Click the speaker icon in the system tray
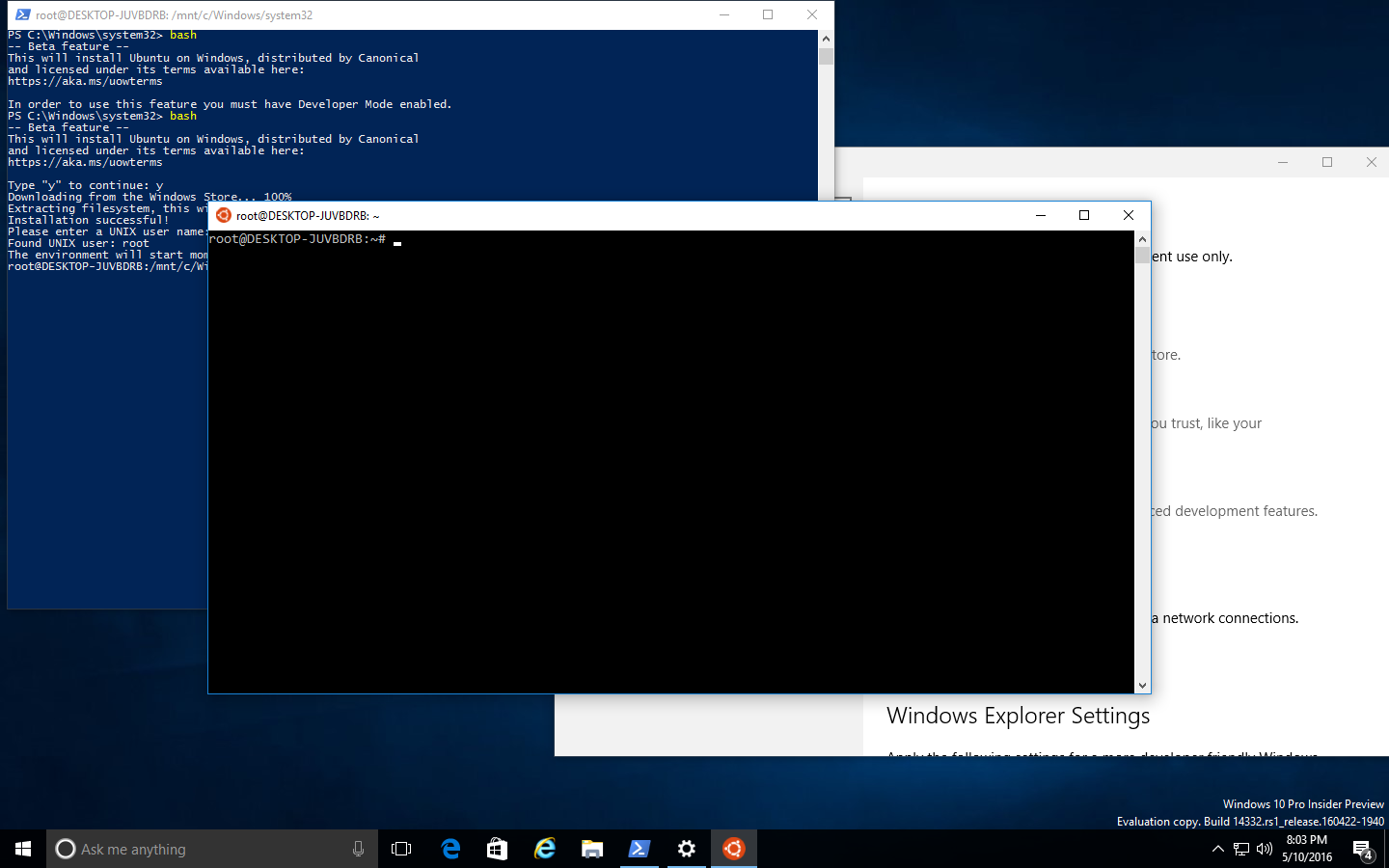Viewport: 1389px width, 868px height. click(x=1263, y=851)
